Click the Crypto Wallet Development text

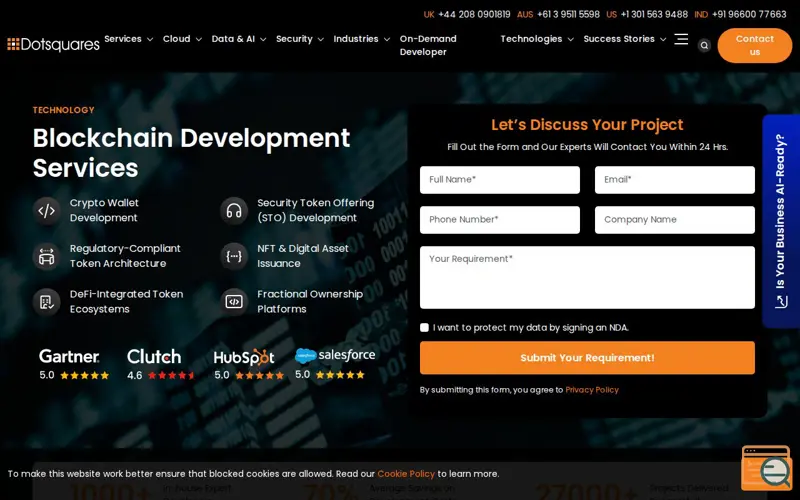point(104,210)
